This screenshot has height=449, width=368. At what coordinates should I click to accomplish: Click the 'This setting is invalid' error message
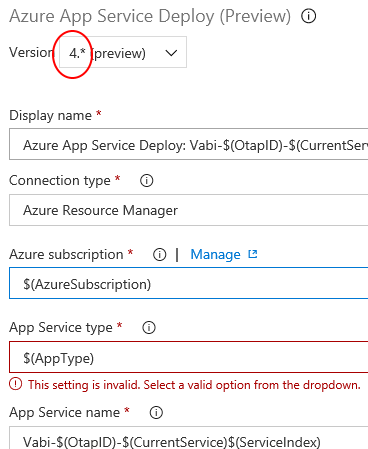pyautogui.click(x=194, y=385)
